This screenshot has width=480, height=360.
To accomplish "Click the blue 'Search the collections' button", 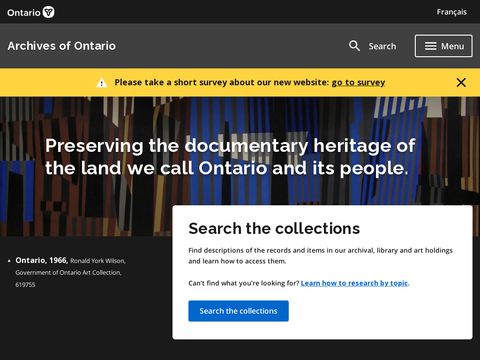I will (238, 311).
